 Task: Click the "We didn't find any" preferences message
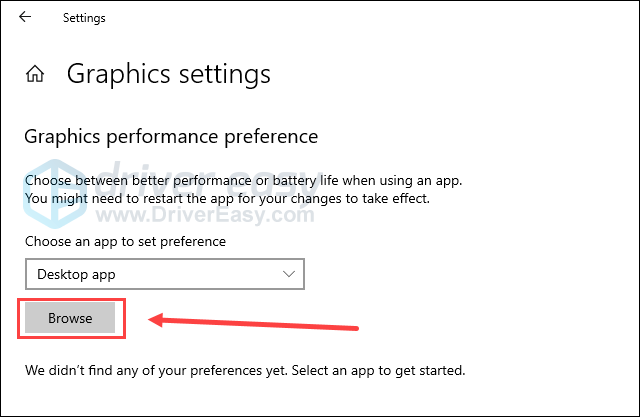pos(245,370)
